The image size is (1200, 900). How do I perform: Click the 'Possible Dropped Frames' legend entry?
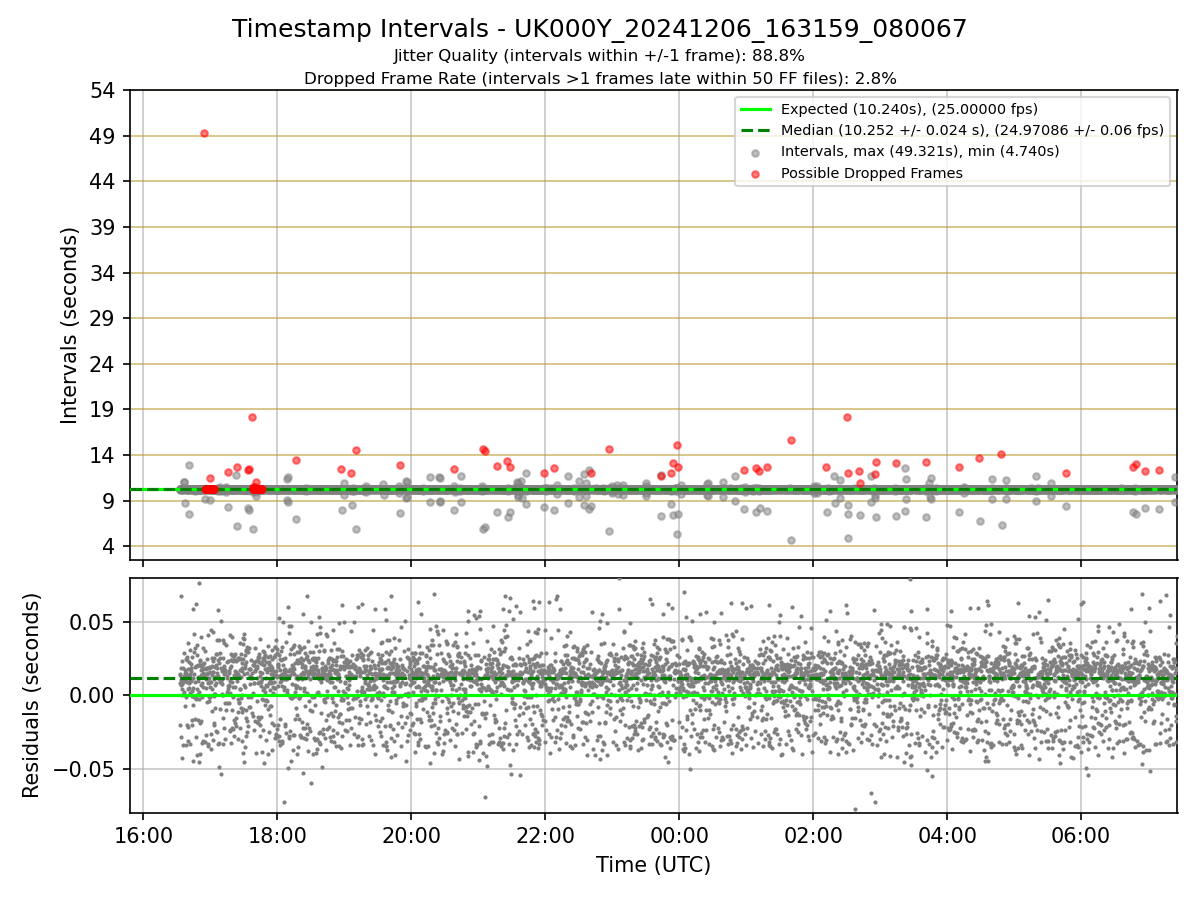point(871,173)
